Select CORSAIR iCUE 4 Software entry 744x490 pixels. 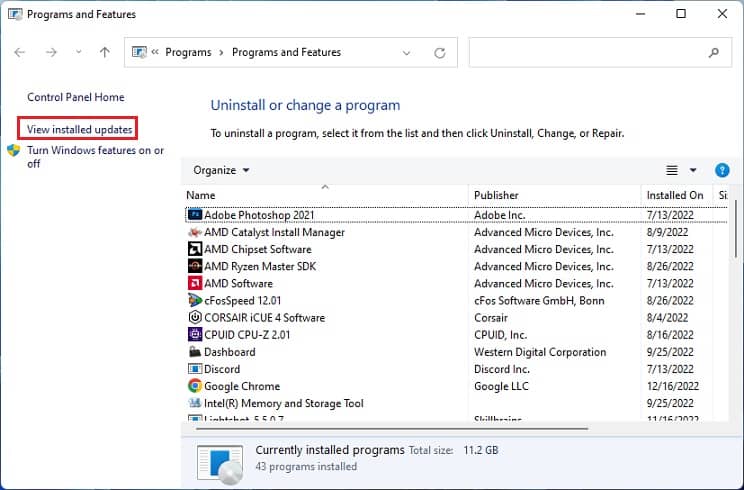264,318
